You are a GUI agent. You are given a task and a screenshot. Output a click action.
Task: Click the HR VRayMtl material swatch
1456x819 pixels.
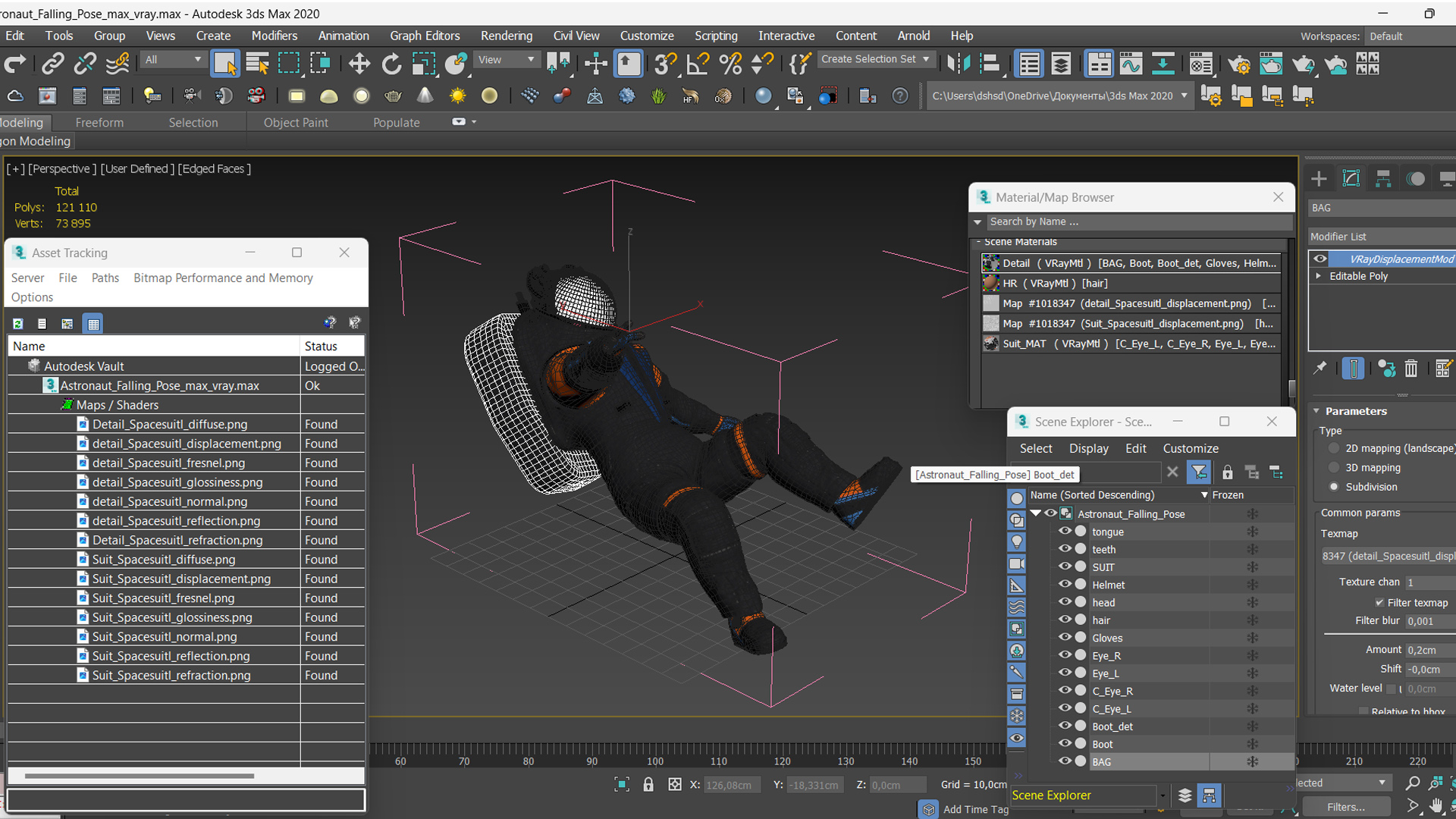coord(990,284)
